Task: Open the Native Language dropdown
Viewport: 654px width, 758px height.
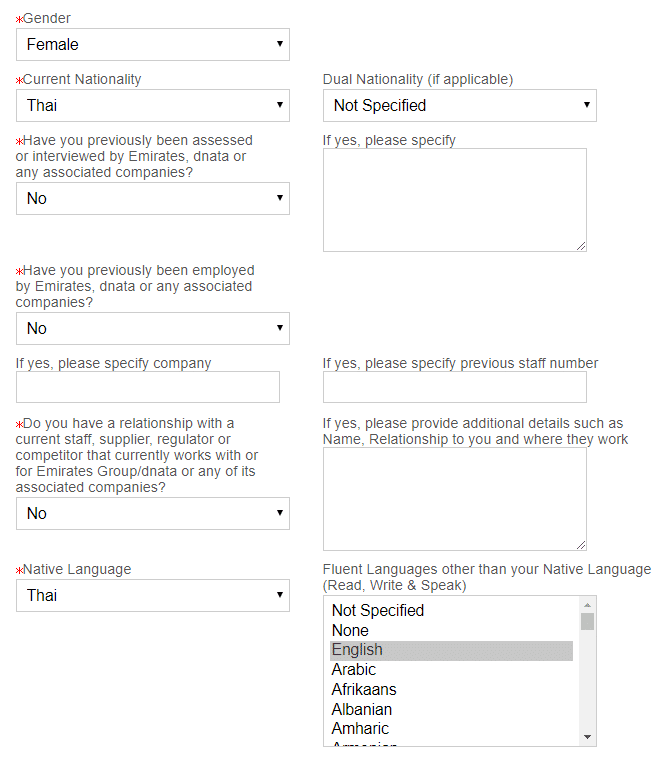Action: click(x=153, y=596)
